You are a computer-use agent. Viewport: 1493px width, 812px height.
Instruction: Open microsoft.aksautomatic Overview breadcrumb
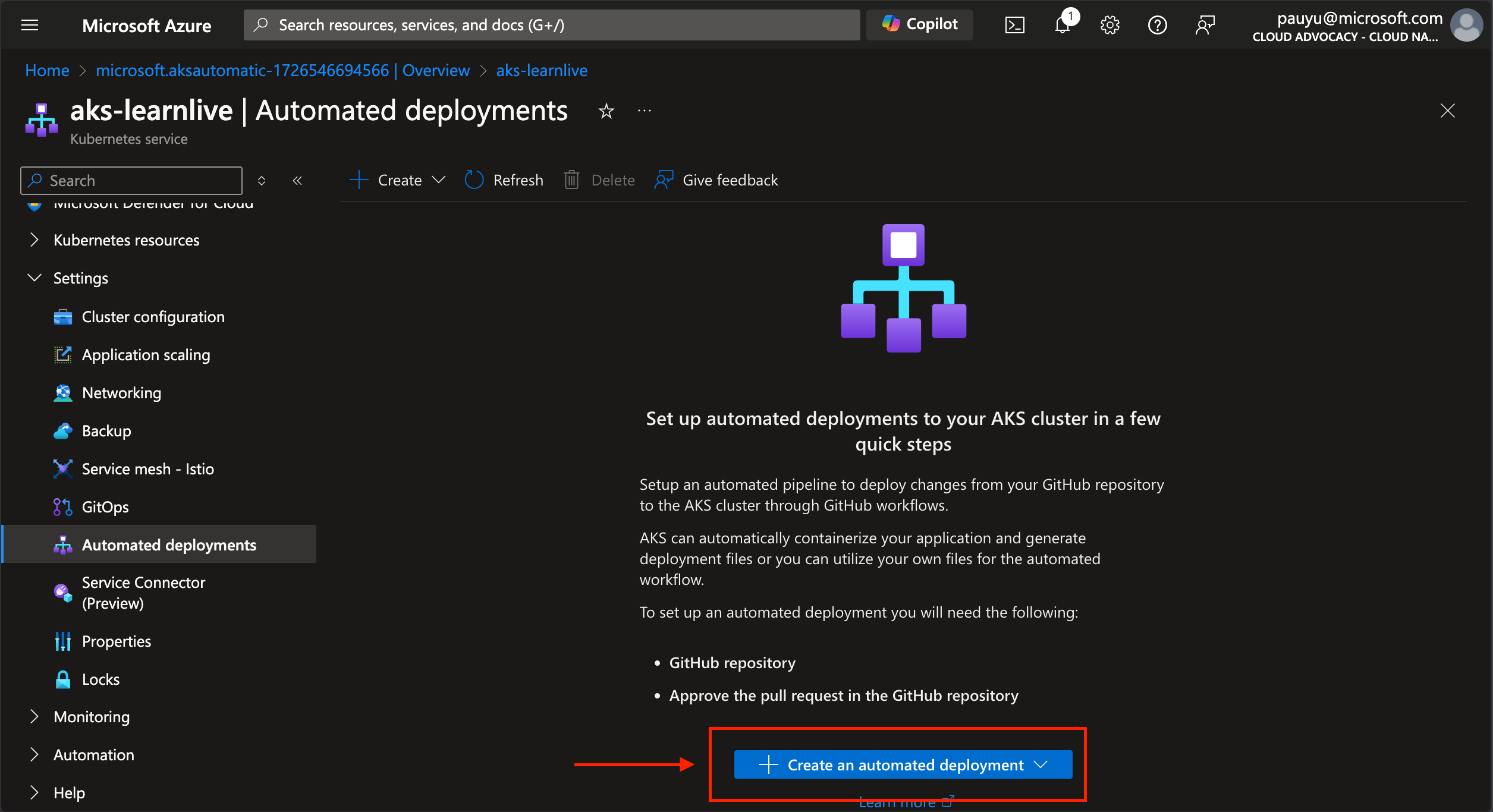pos(282,70)
